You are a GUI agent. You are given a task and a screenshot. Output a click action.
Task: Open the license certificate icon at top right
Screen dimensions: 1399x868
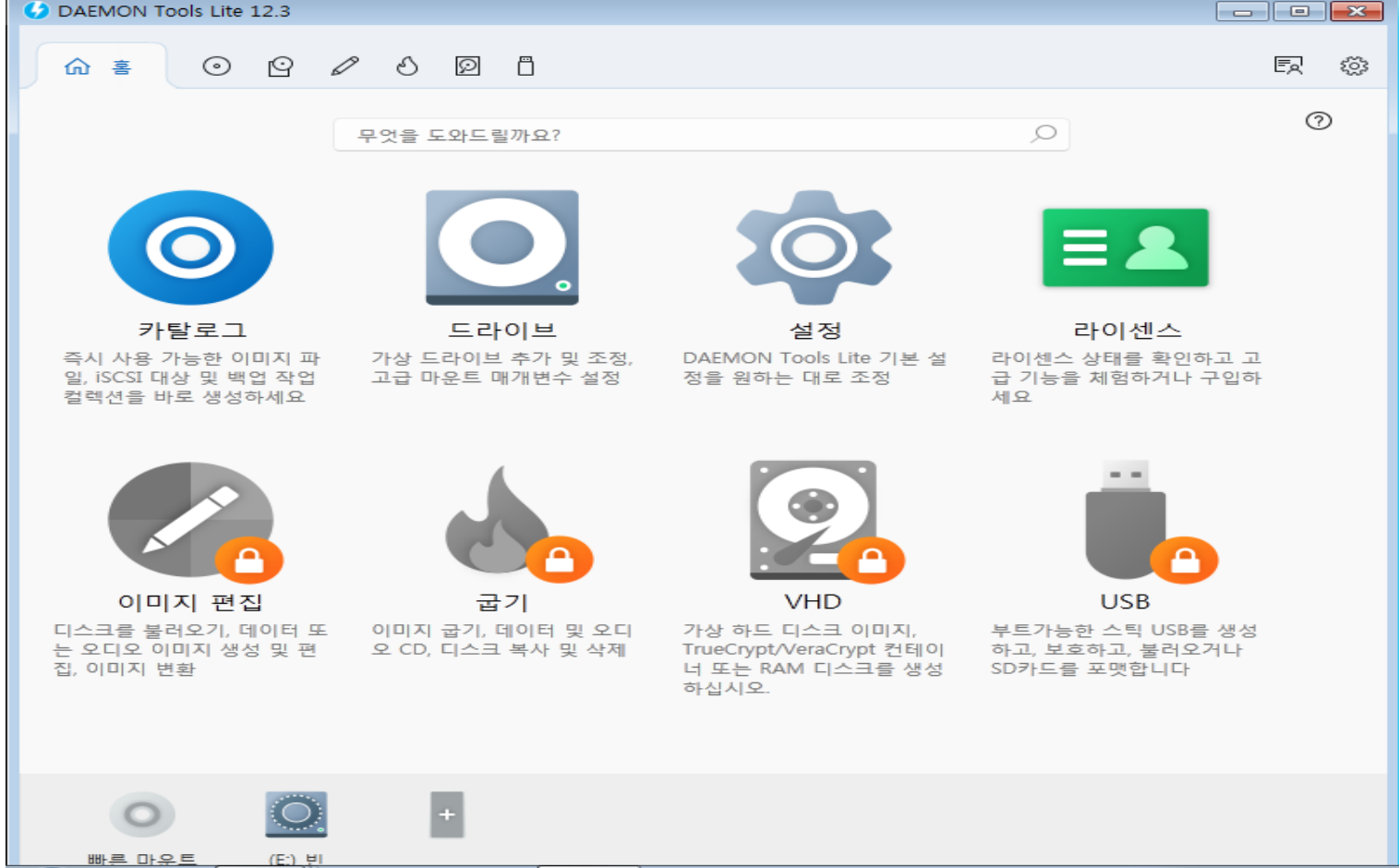[1288, 66]
